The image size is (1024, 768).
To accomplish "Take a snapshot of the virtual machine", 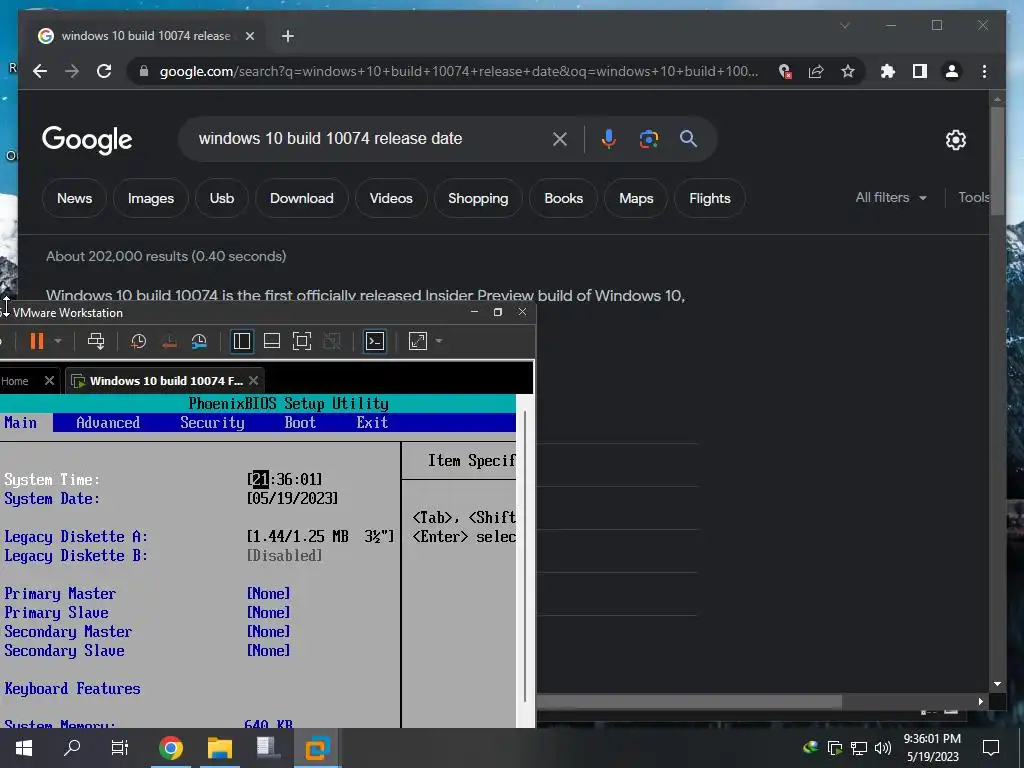I will click(x=138, y=341).
